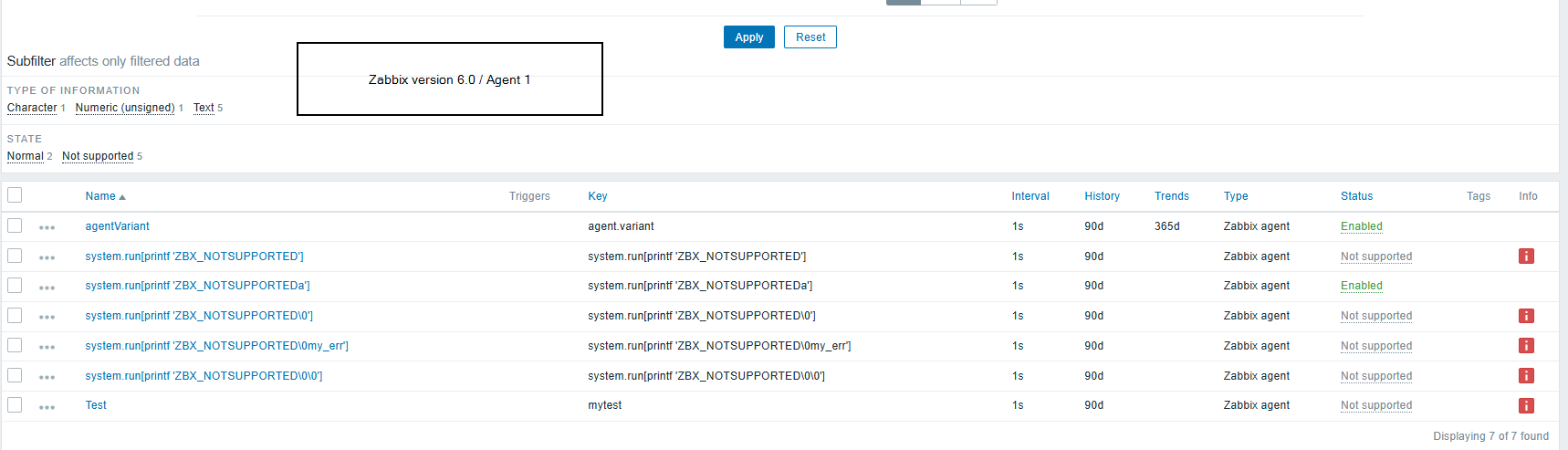
Task: Click red error icon for ZBX_NOTSUPPORTED\0\0 row
Action: pyautogui.click(x=1526, y=376)
